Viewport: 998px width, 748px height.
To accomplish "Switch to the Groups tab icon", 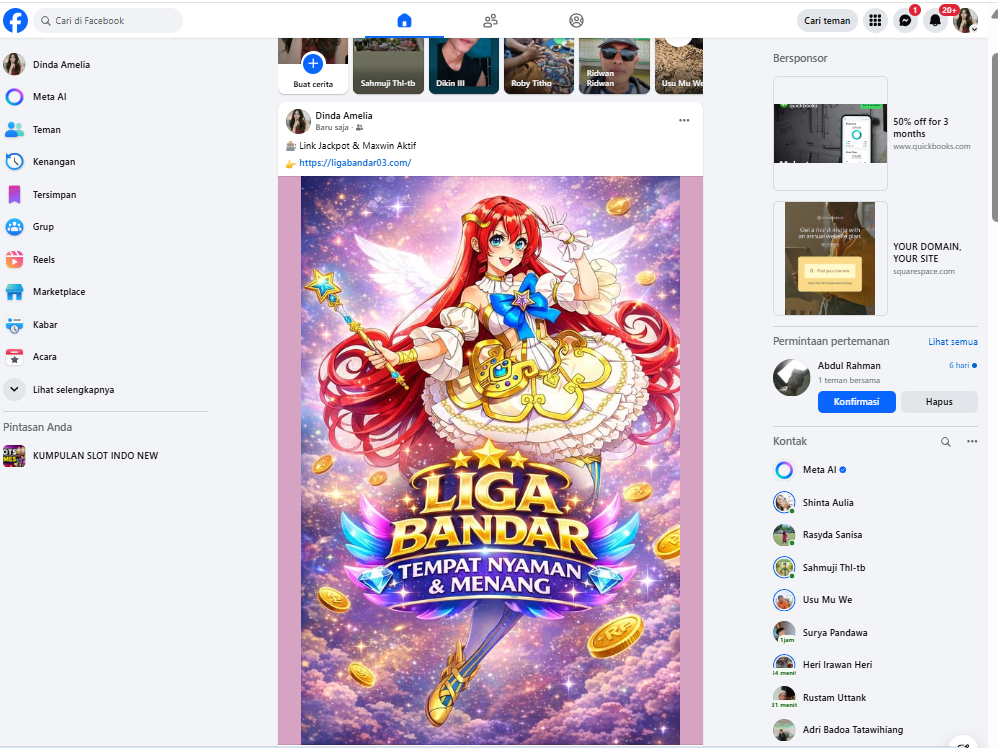I will tap(576, 21).
